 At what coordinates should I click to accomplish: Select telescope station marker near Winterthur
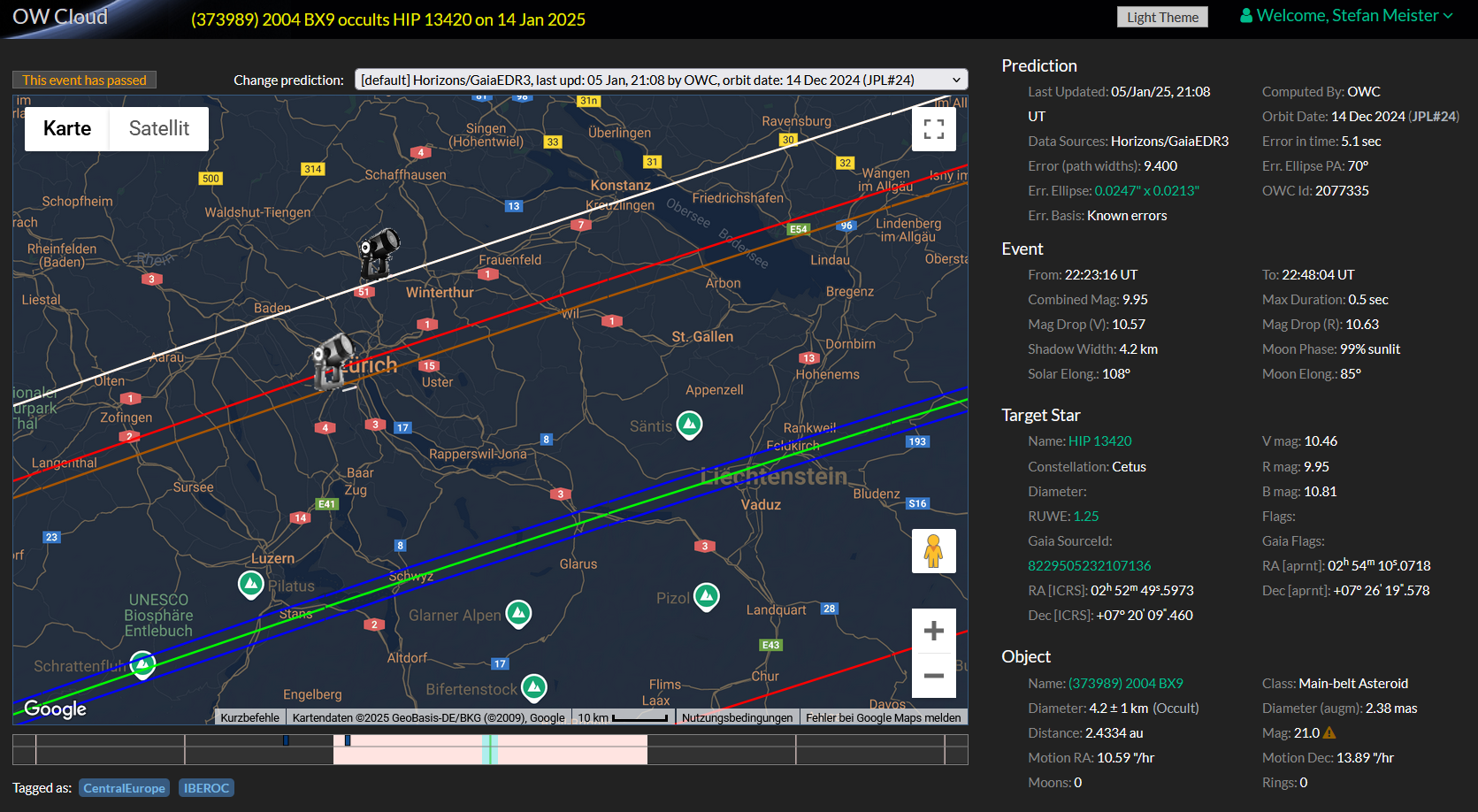coord(378,253)
